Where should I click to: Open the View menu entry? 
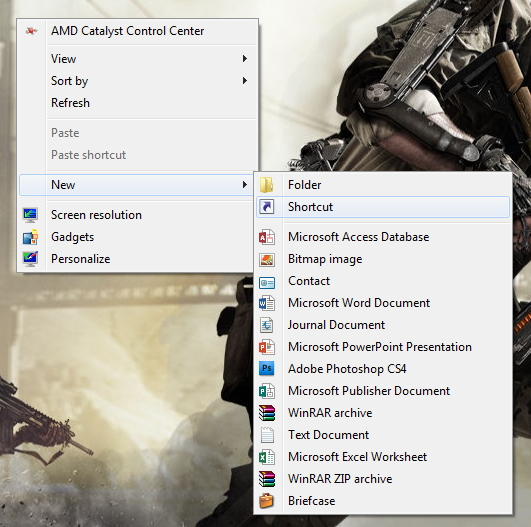tap(137, 59)
